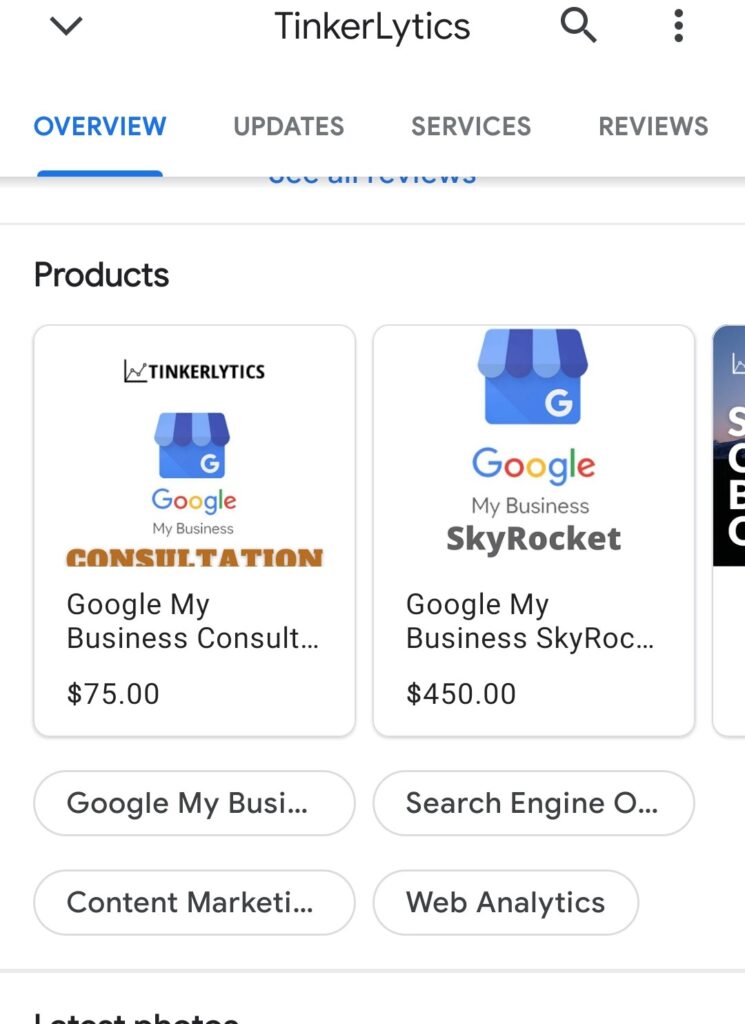Open the REVIEWS tab

[653, 126]
